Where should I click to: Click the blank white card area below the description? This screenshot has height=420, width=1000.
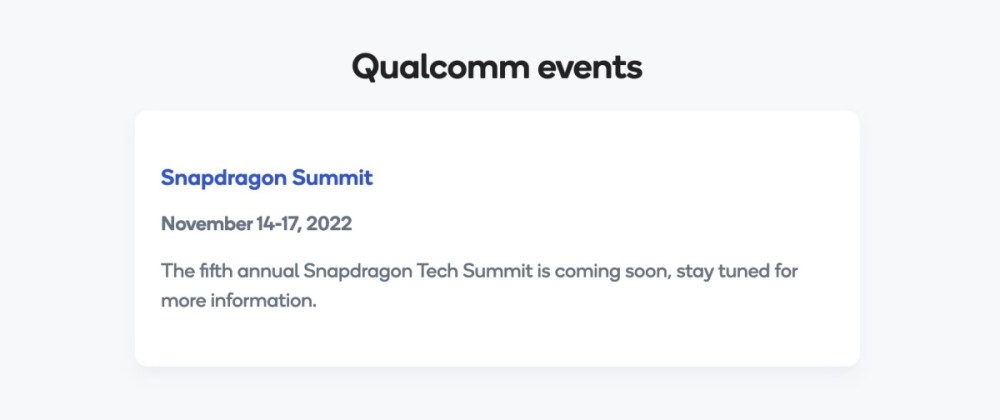tap(497, 338)
